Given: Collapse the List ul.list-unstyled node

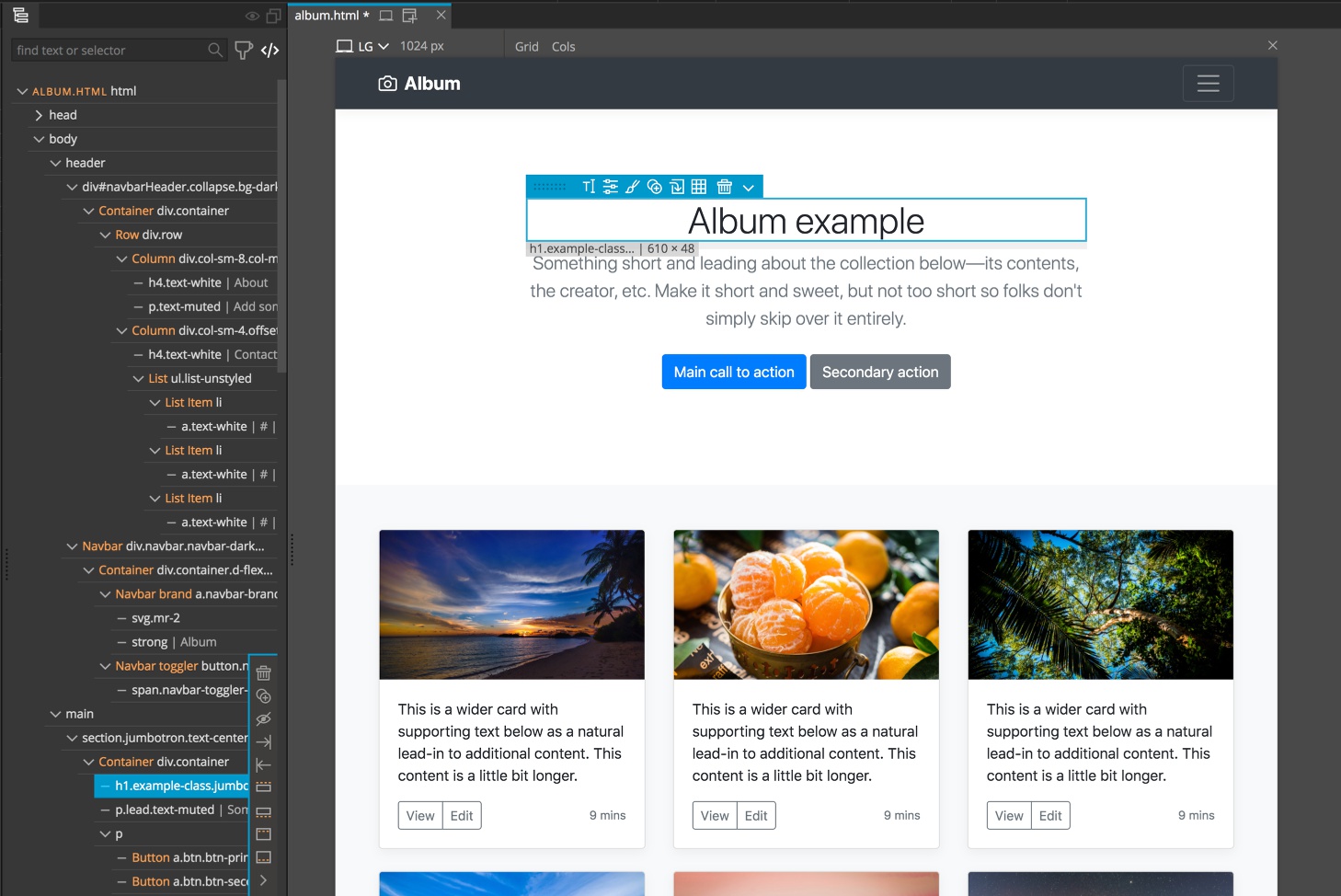Looking at the screenshot, I should (138, 378).
